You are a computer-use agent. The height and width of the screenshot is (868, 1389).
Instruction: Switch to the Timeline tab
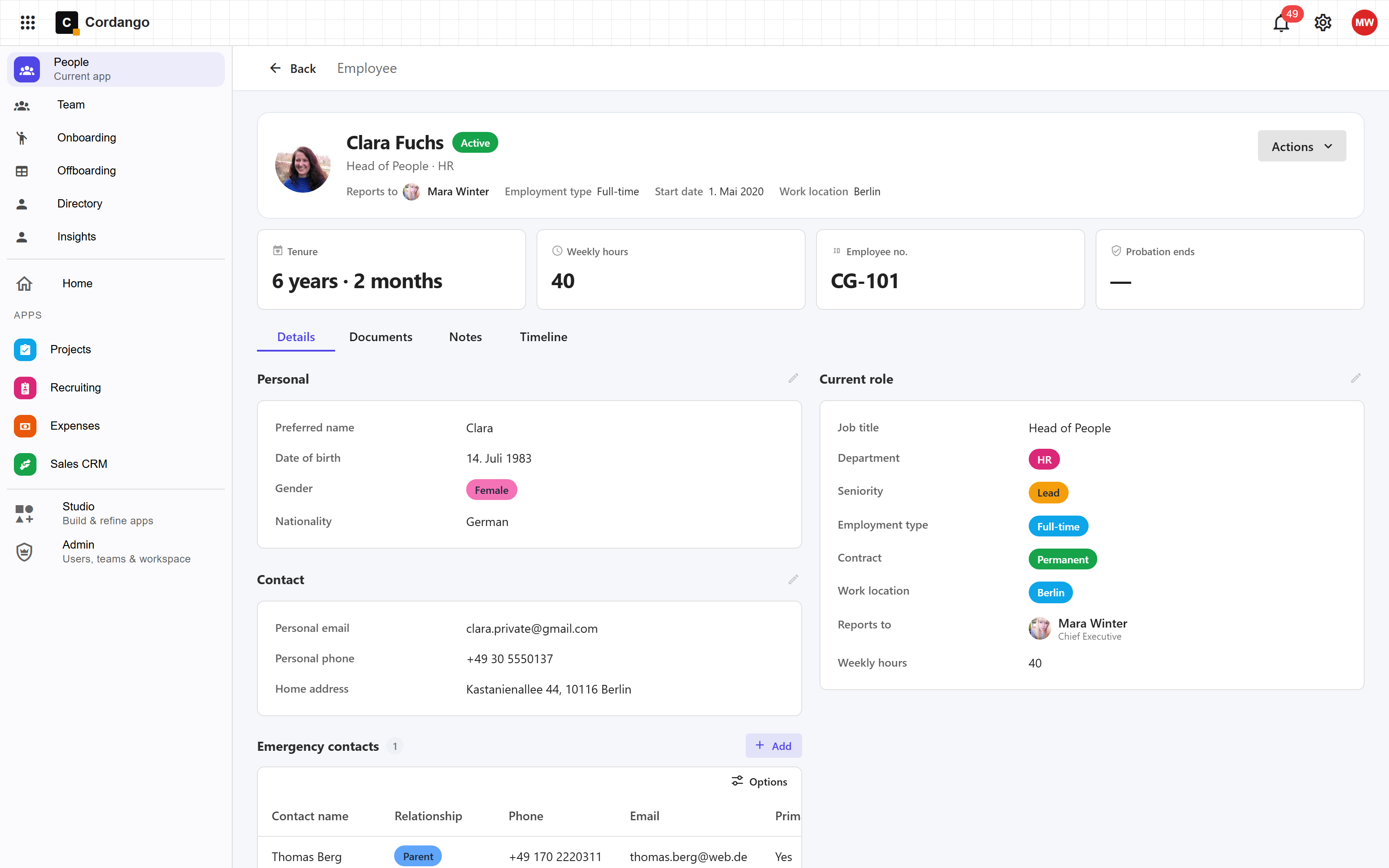pos(543,337)
